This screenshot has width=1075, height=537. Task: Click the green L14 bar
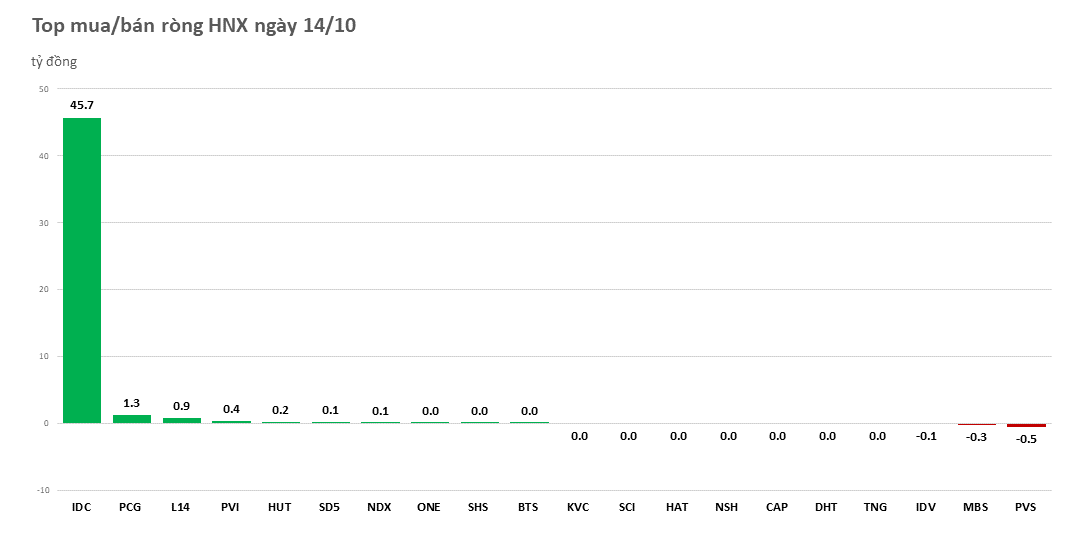coord(181,420)
